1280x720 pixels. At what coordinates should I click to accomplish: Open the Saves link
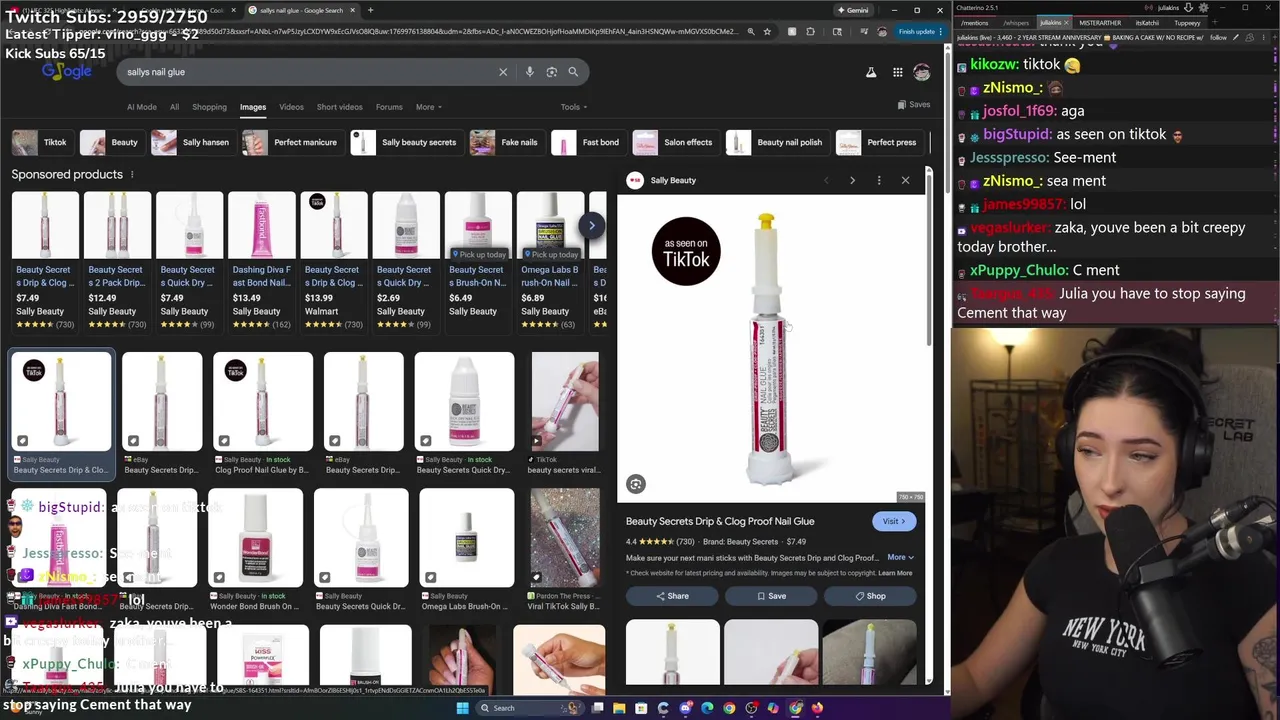click(914, 104)
